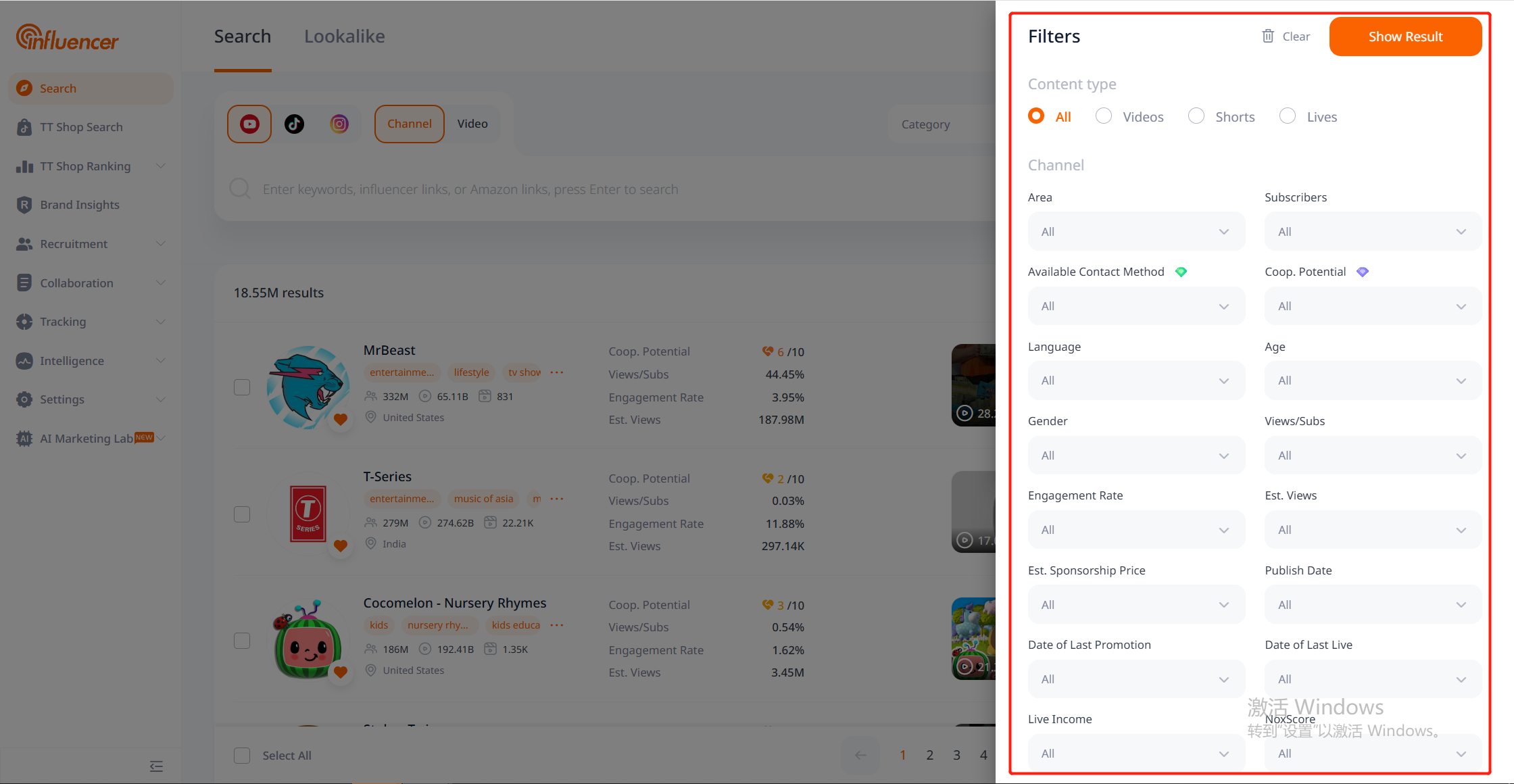Switch to the Lookalike tab
1514x784 pixels.
(x=344, y=36)
